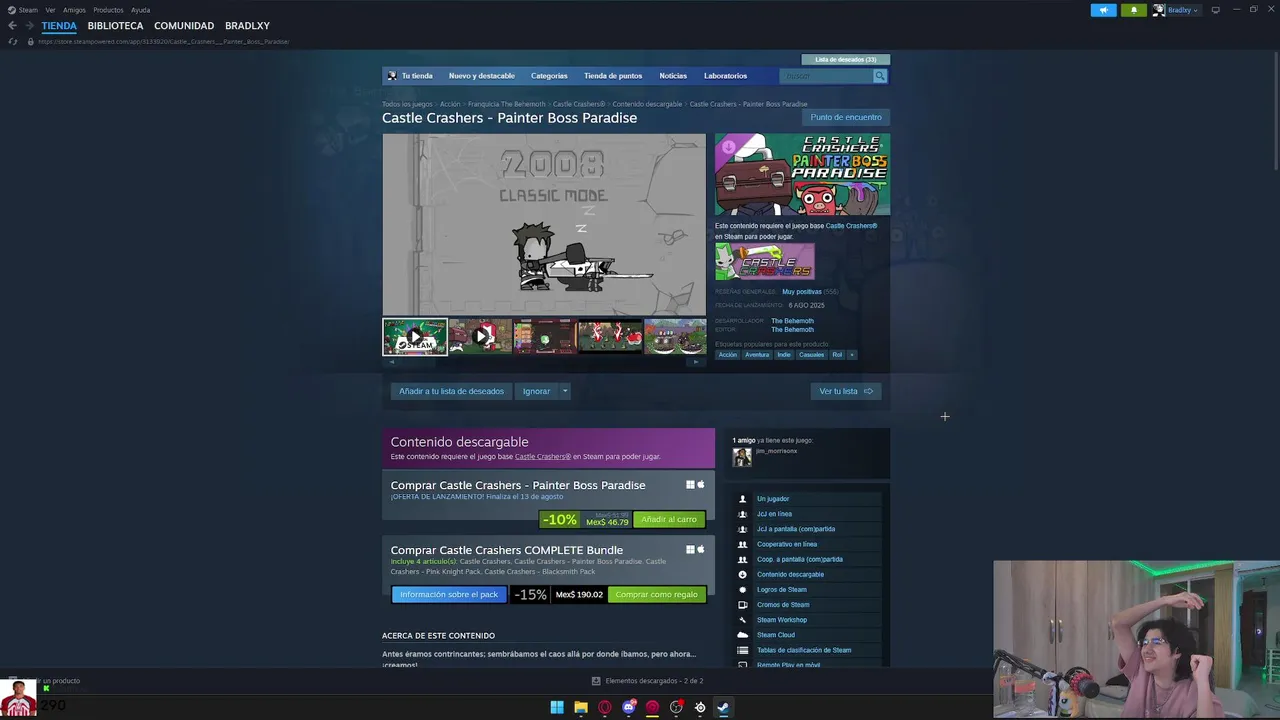The width and height of the screenshot is (1280, 720).
Task: Open the Ignorar dropdown arrow
Action: 565,391
